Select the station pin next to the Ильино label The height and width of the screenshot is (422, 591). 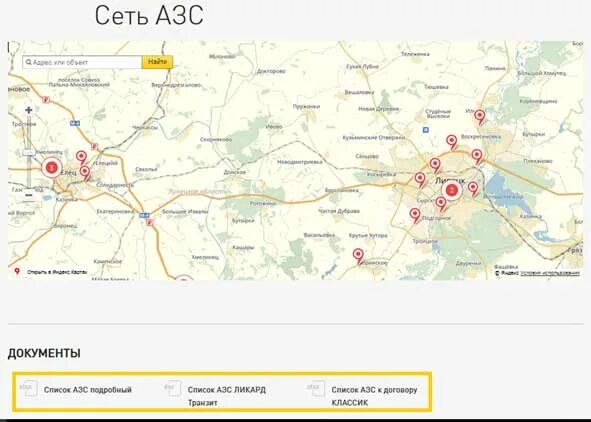[479, 117]
